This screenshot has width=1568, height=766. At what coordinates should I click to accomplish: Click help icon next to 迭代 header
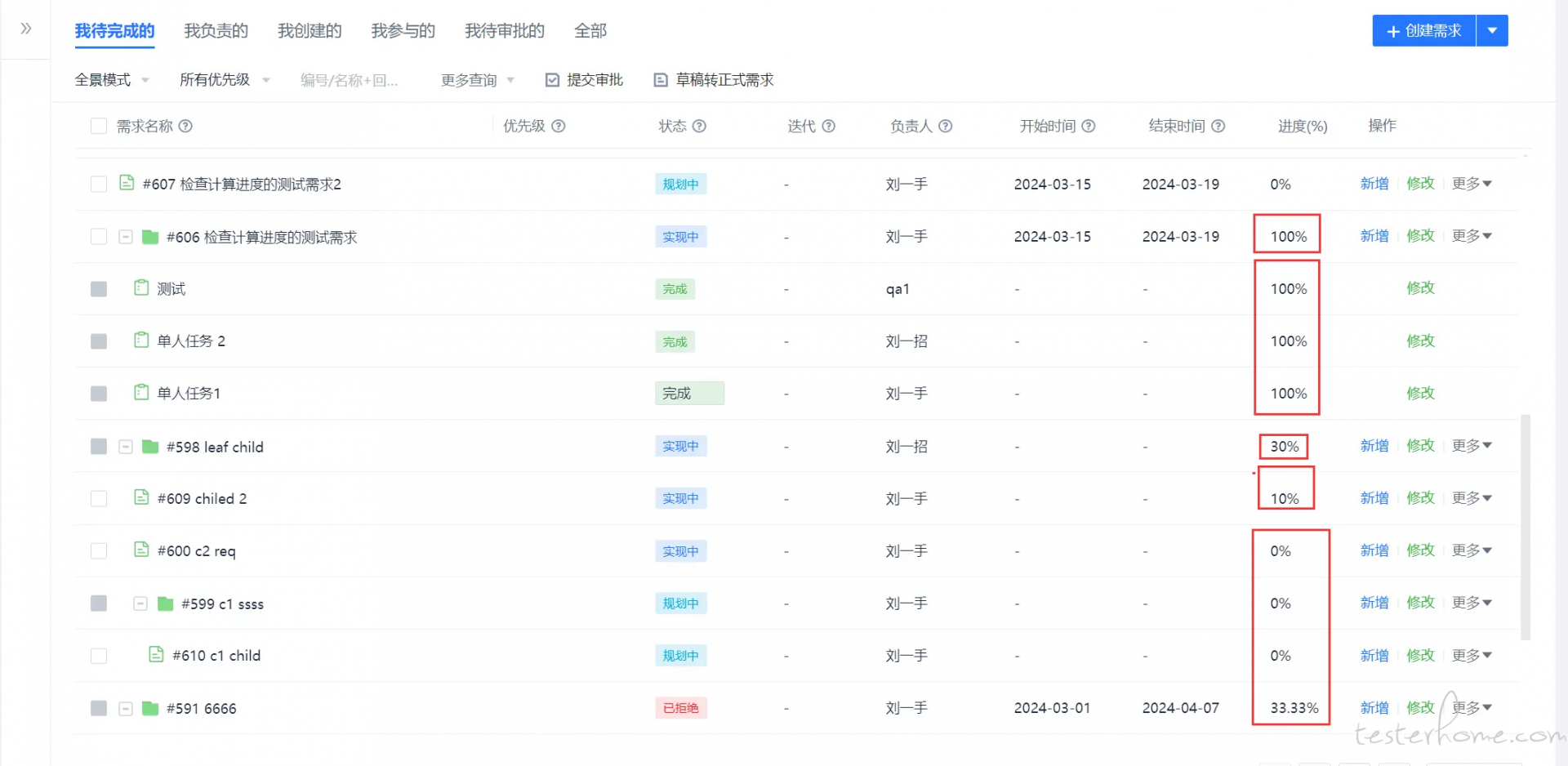pyautogui.click(x=828, y=126)
